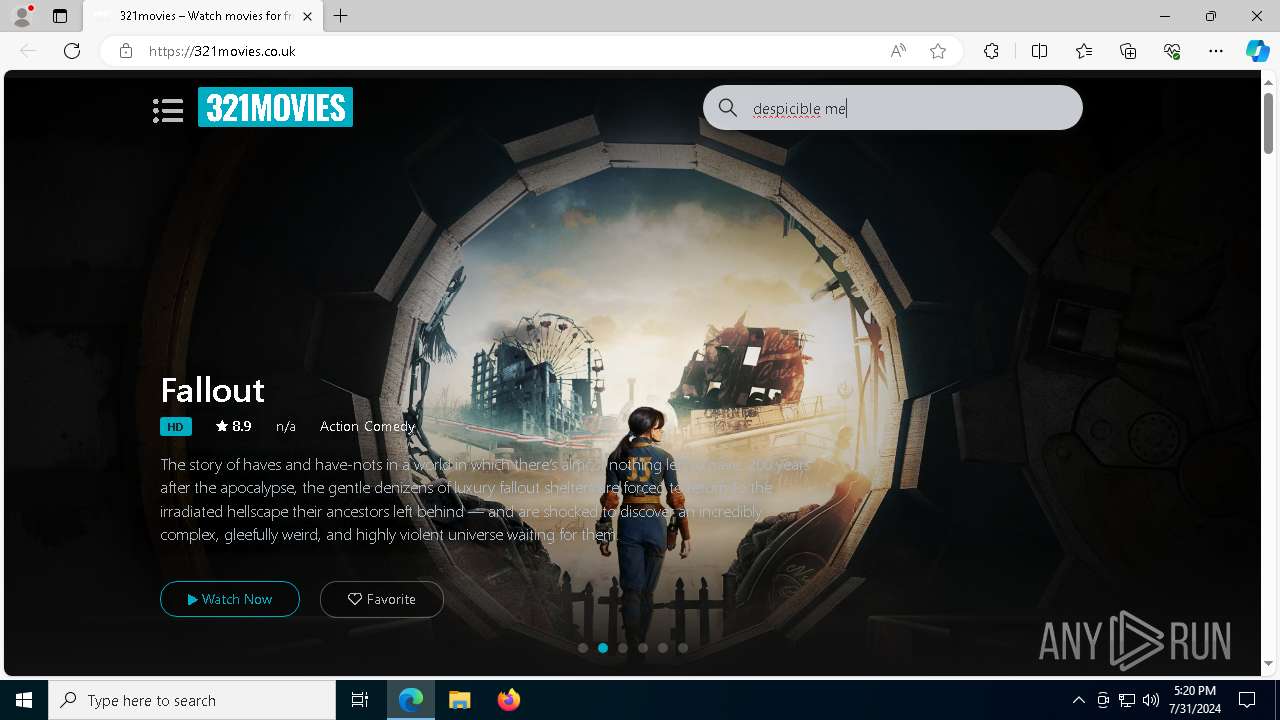Open Read aloud in address bar
The width and height of the screenshot is (1280, 720).
click(x=898, y=51)
